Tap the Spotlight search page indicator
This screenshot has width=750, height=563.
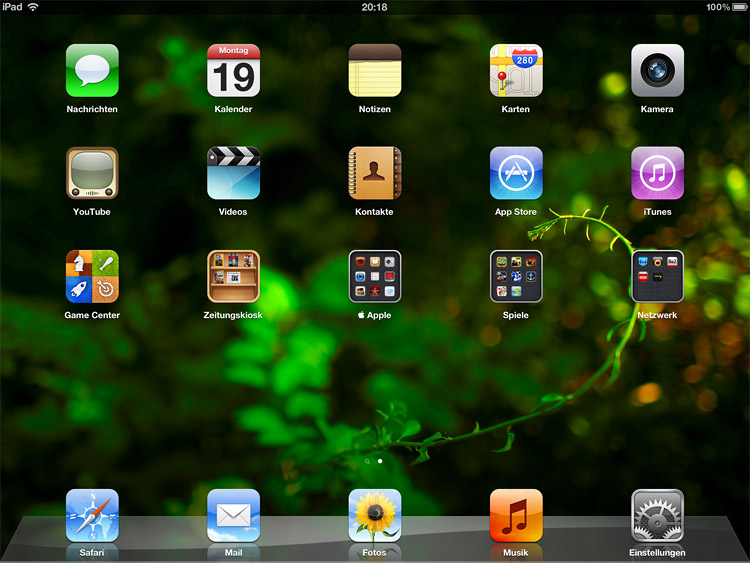(367, 462)
